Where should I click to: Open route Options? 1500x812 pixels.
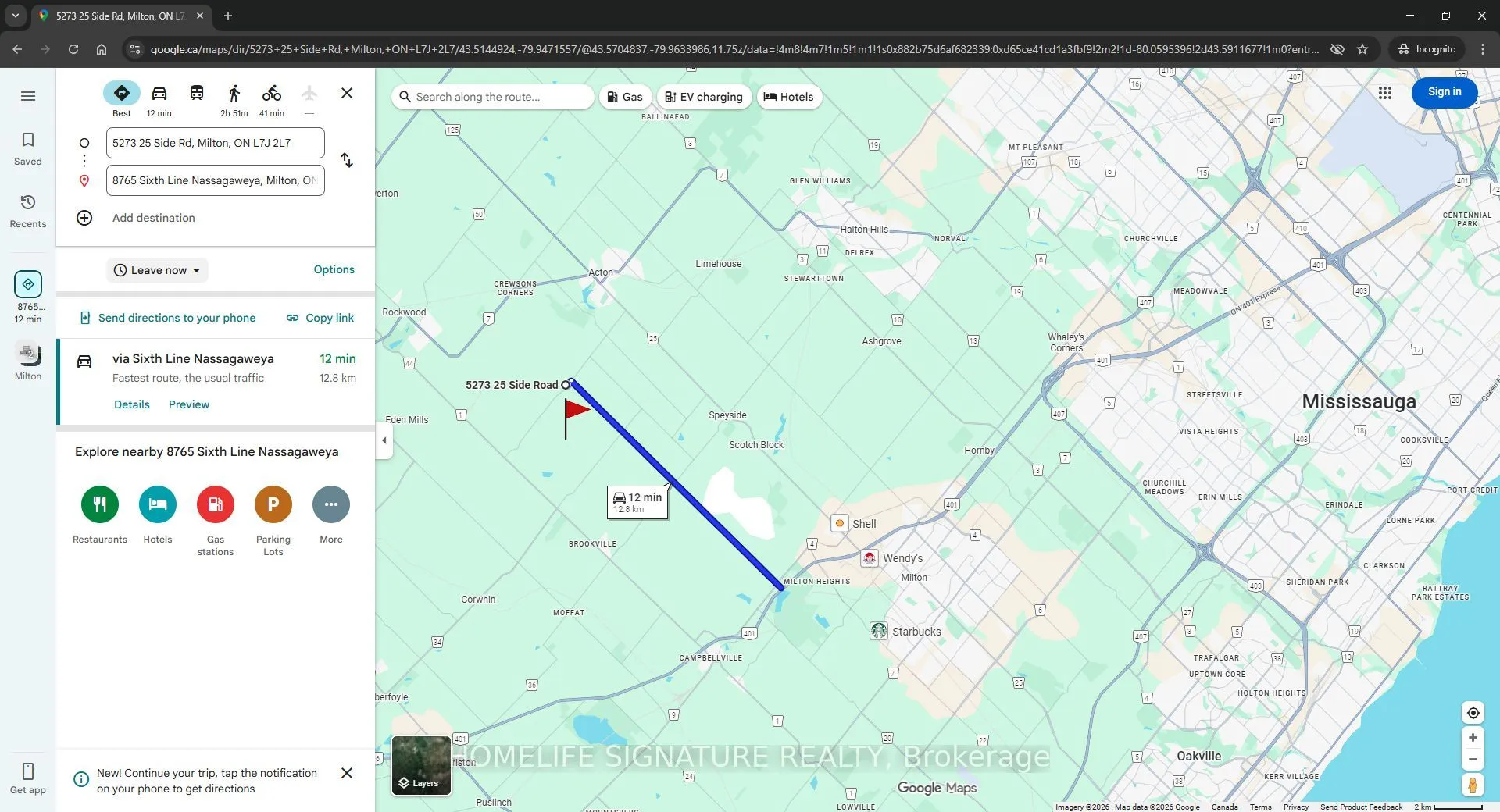334,269
